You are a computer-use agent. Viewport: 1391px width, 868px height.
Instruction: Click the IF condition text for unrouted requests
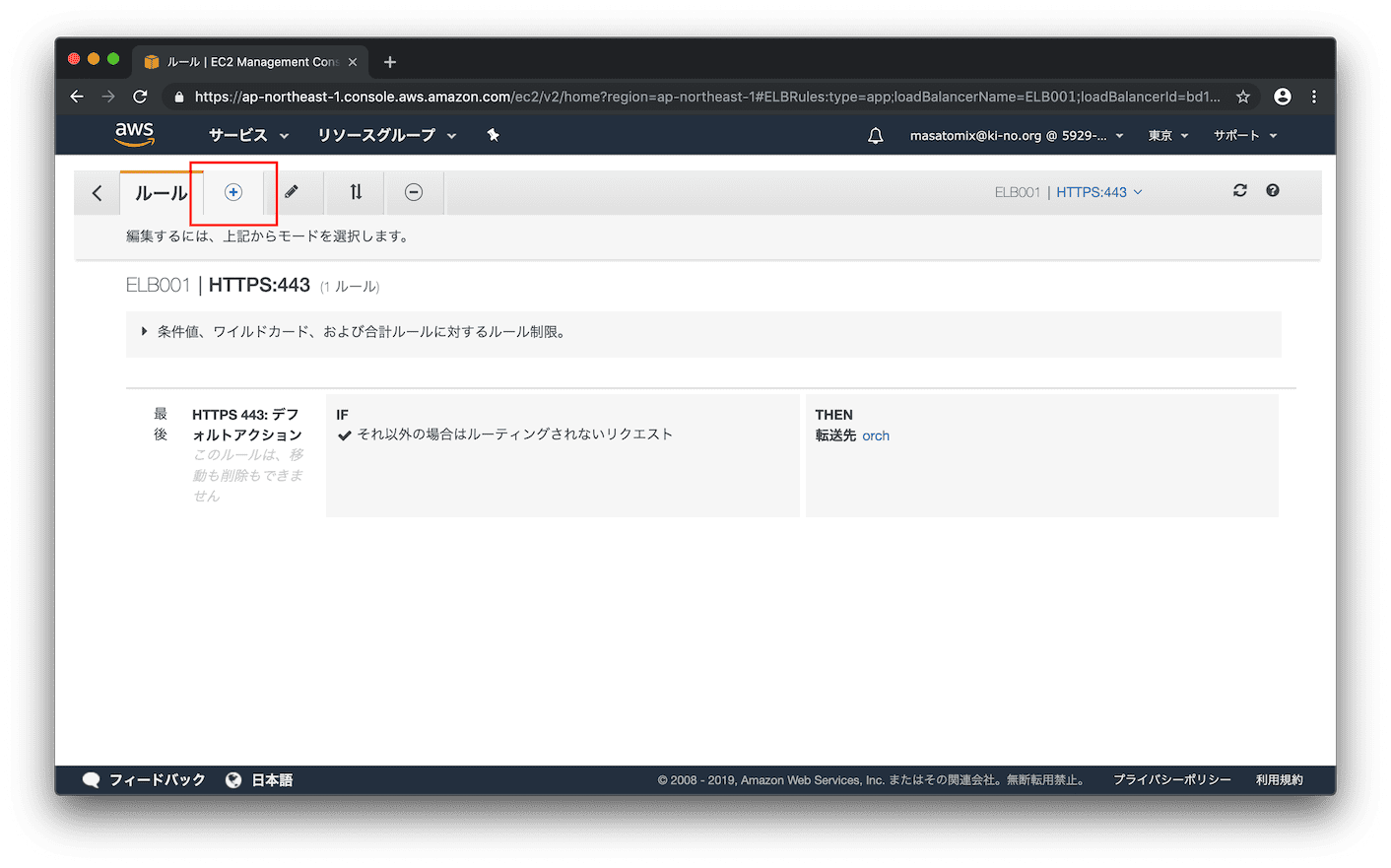[514, 434]
